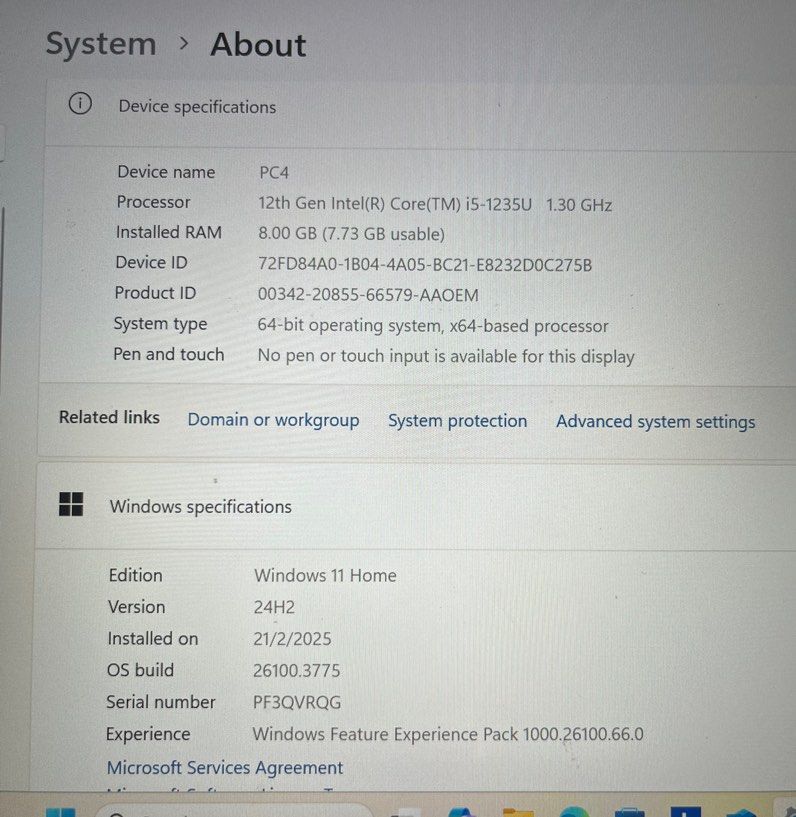
Task: Open System protection link
Action: (x=457, y=421)
